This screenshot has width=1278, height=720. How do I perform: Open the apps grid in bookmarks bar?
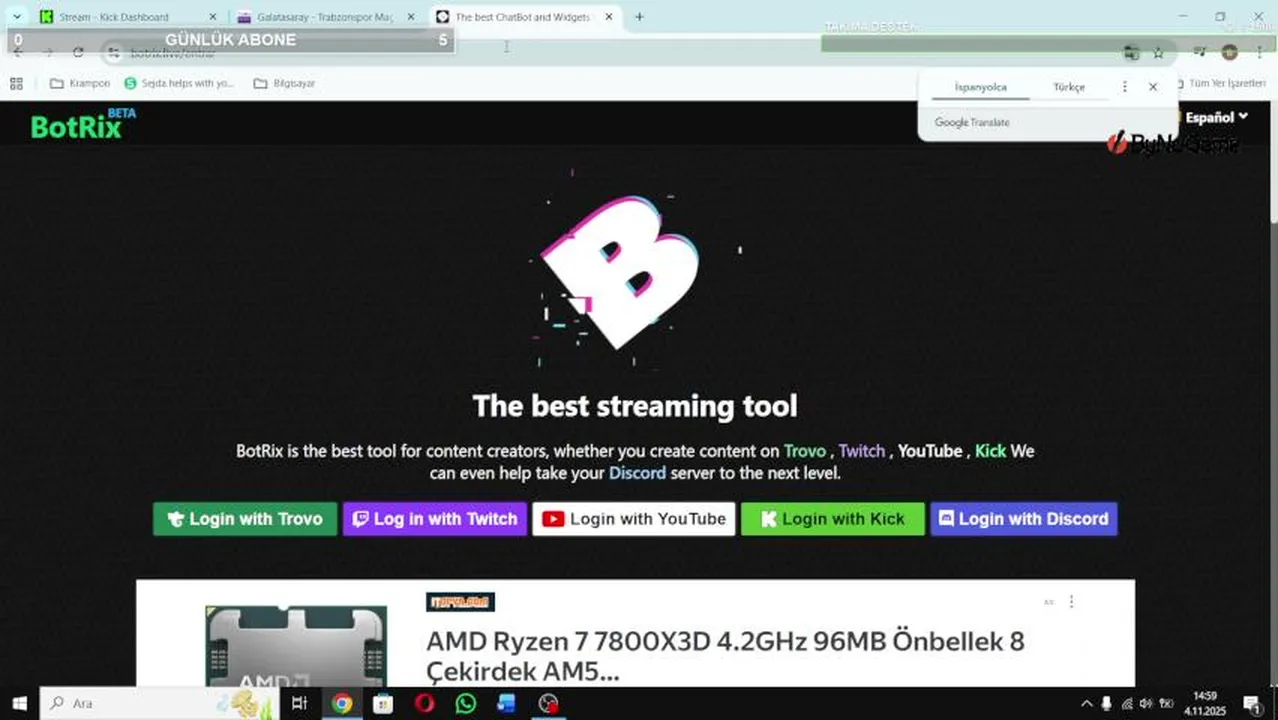tap(16, 84)
